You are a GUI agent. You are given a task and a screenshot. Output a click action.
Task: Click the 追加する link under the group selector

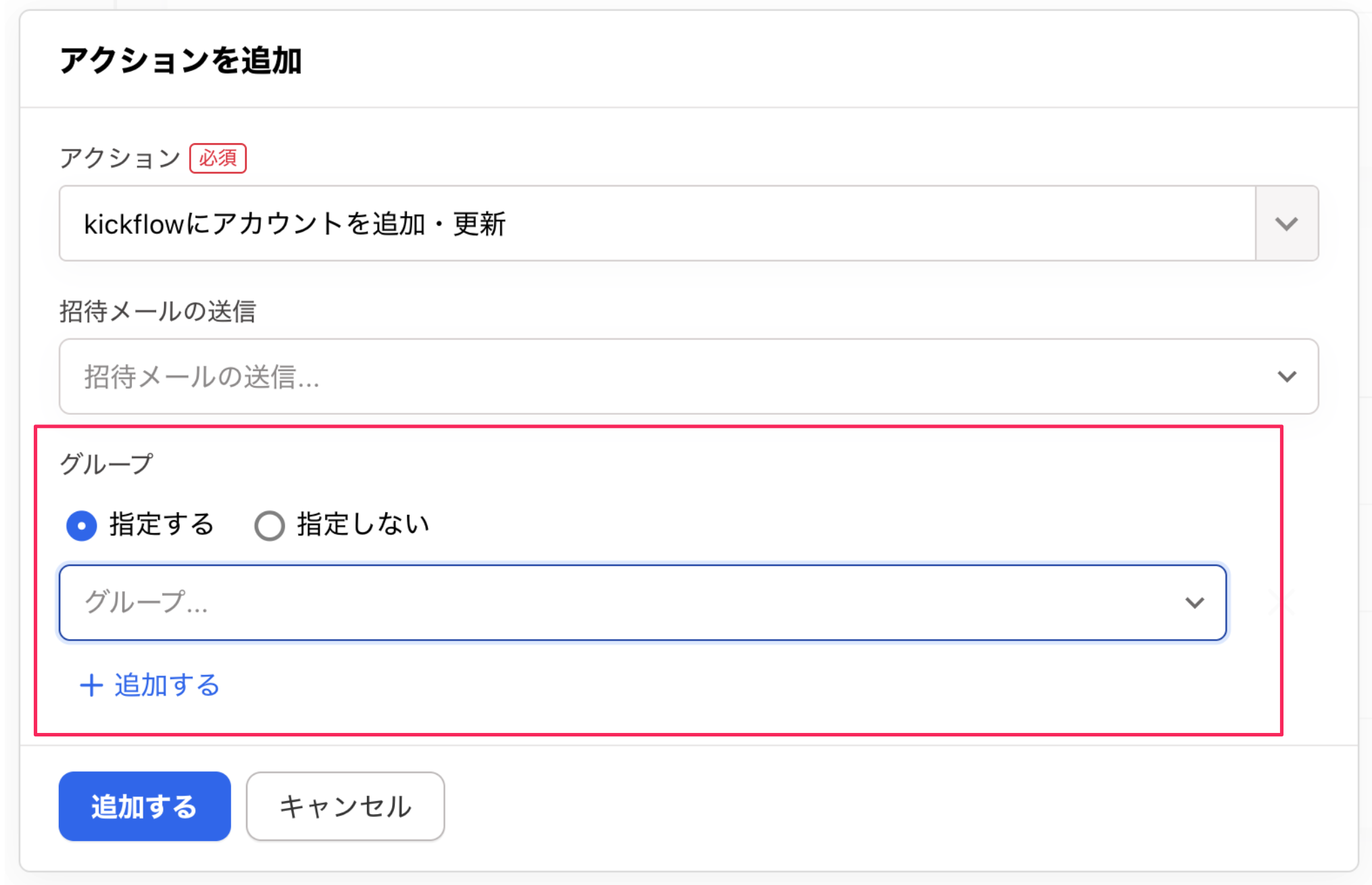[x=166, y=685]
